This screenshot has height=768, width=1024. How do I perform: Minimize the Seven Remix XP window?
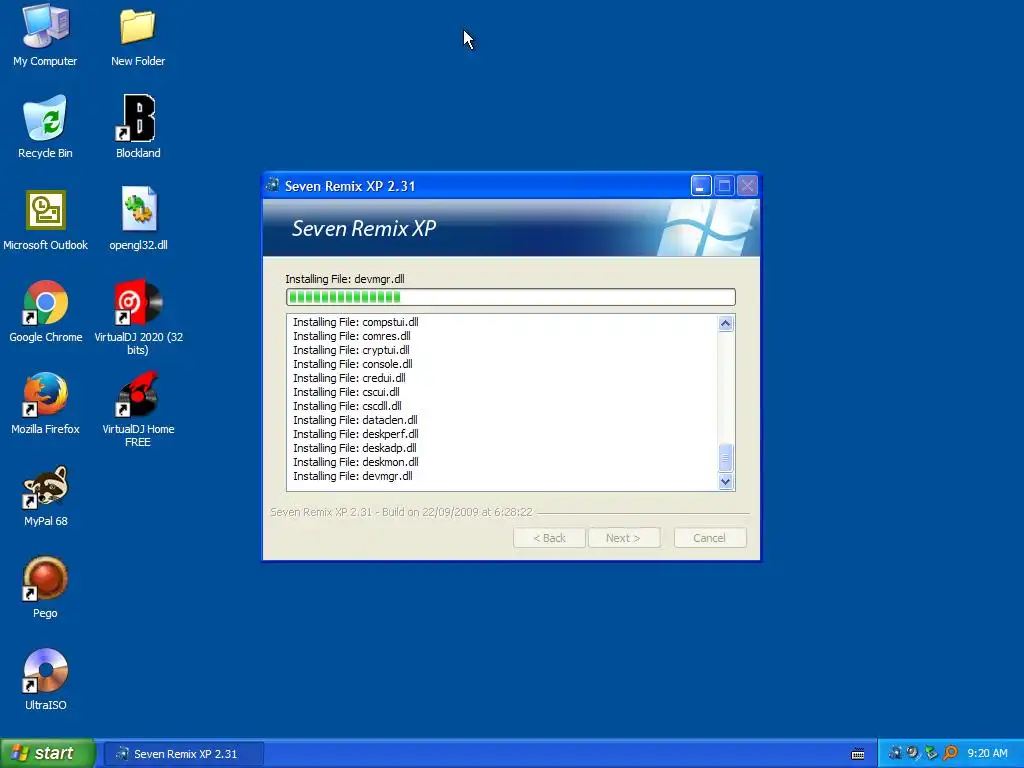click(x=701, y=186)
